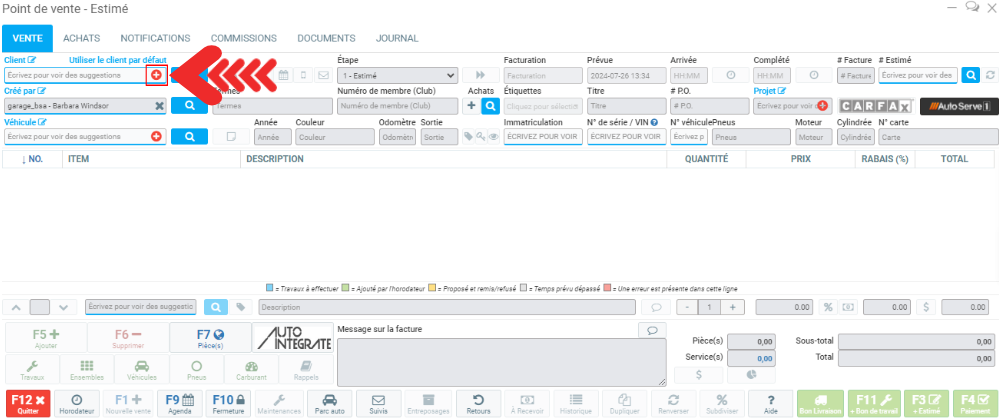
Task: Launch the AutoServe1 integration
Action: [956, 106]
